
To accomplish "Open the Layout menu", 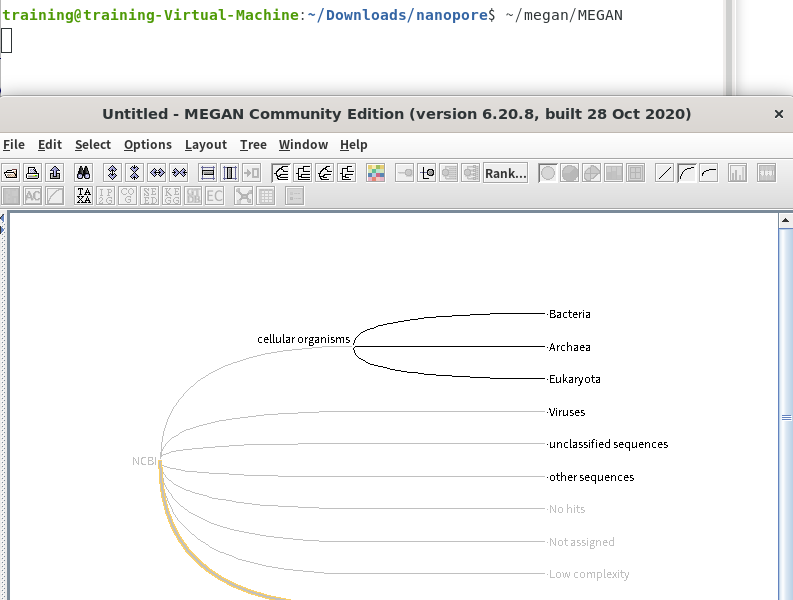I will click(x=206, y=145).
